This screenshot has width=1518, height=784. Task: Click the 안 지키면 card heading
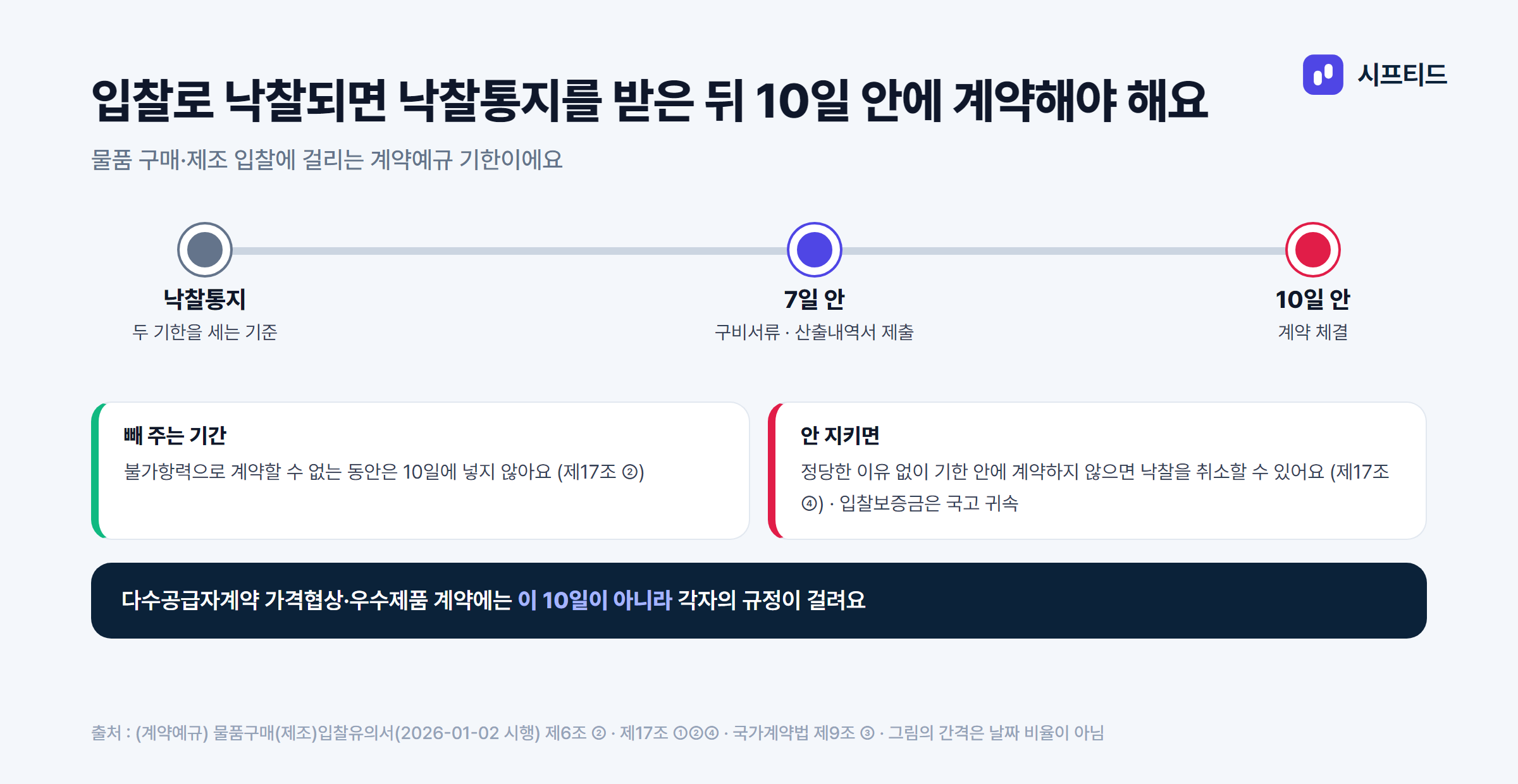click(x=840, y=435)
